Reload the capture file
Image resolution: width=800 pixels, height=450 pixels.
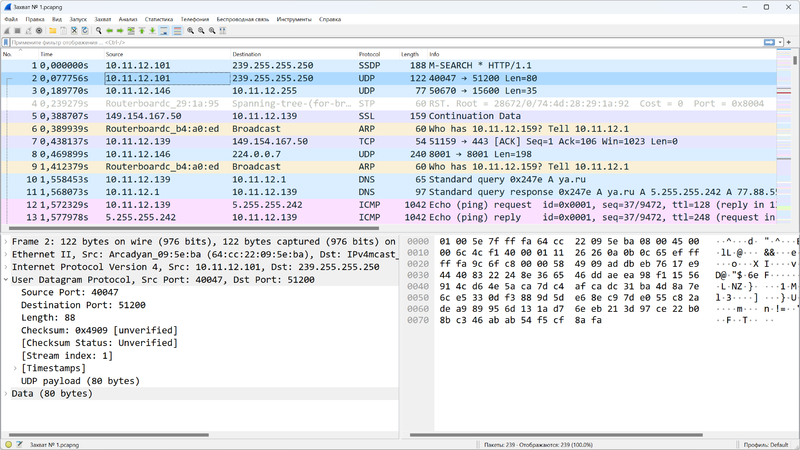click(85, 31)
